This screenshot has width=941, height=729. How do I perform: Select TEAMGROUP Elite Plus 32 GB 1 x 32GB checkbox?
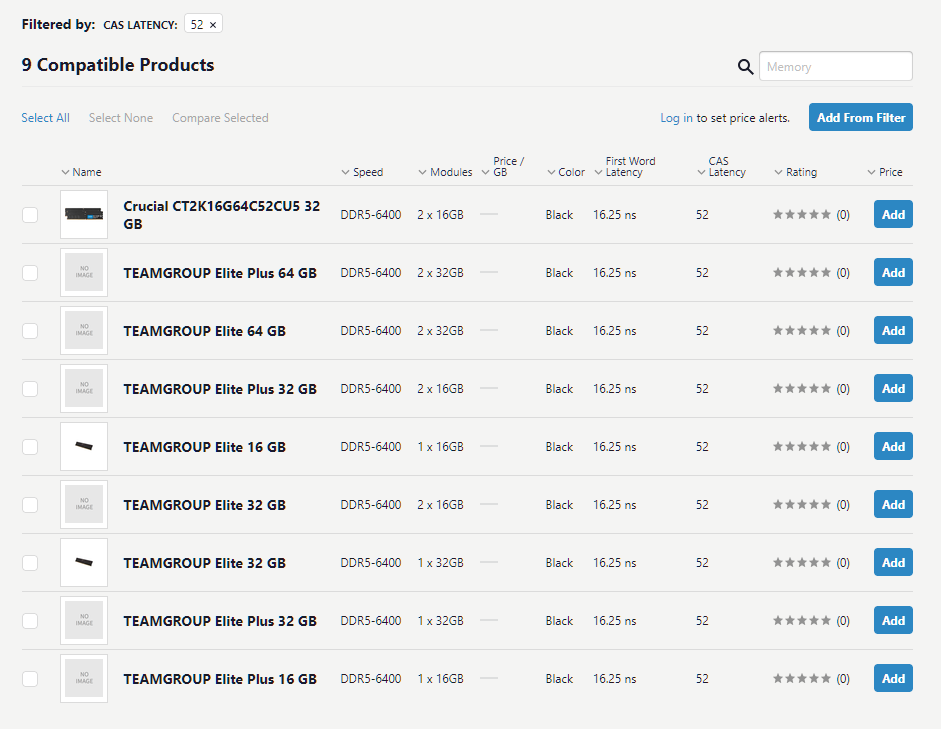(x=30, y=621)
